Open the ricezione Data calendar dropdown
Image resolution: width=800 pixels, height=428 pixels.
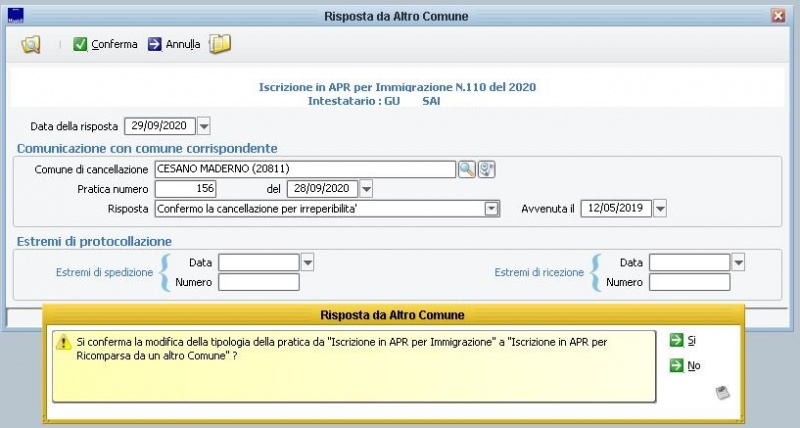point(738,263)
